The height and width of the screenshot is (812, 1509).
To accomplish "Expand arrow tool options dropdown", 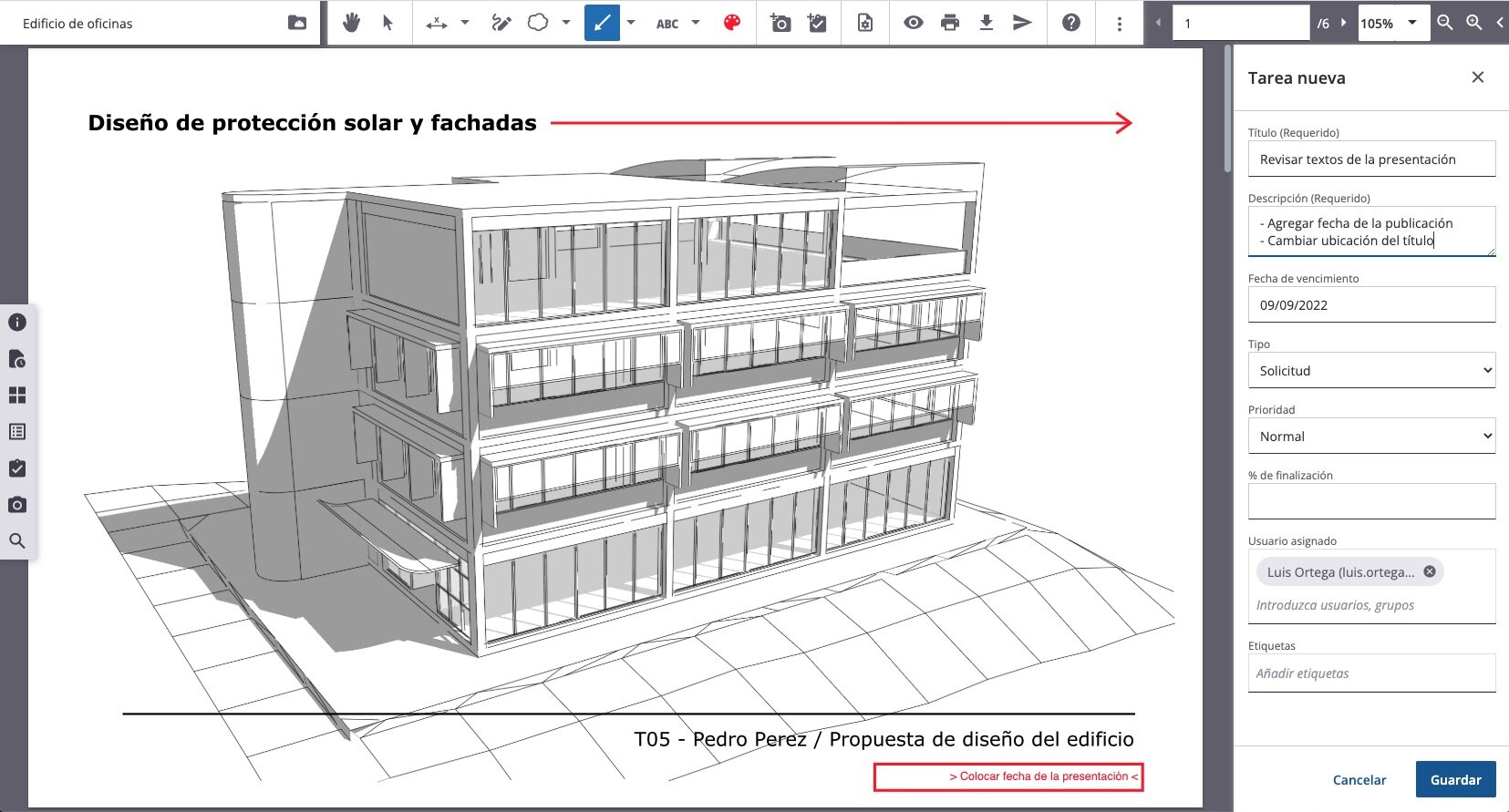I will pos(631,23).
